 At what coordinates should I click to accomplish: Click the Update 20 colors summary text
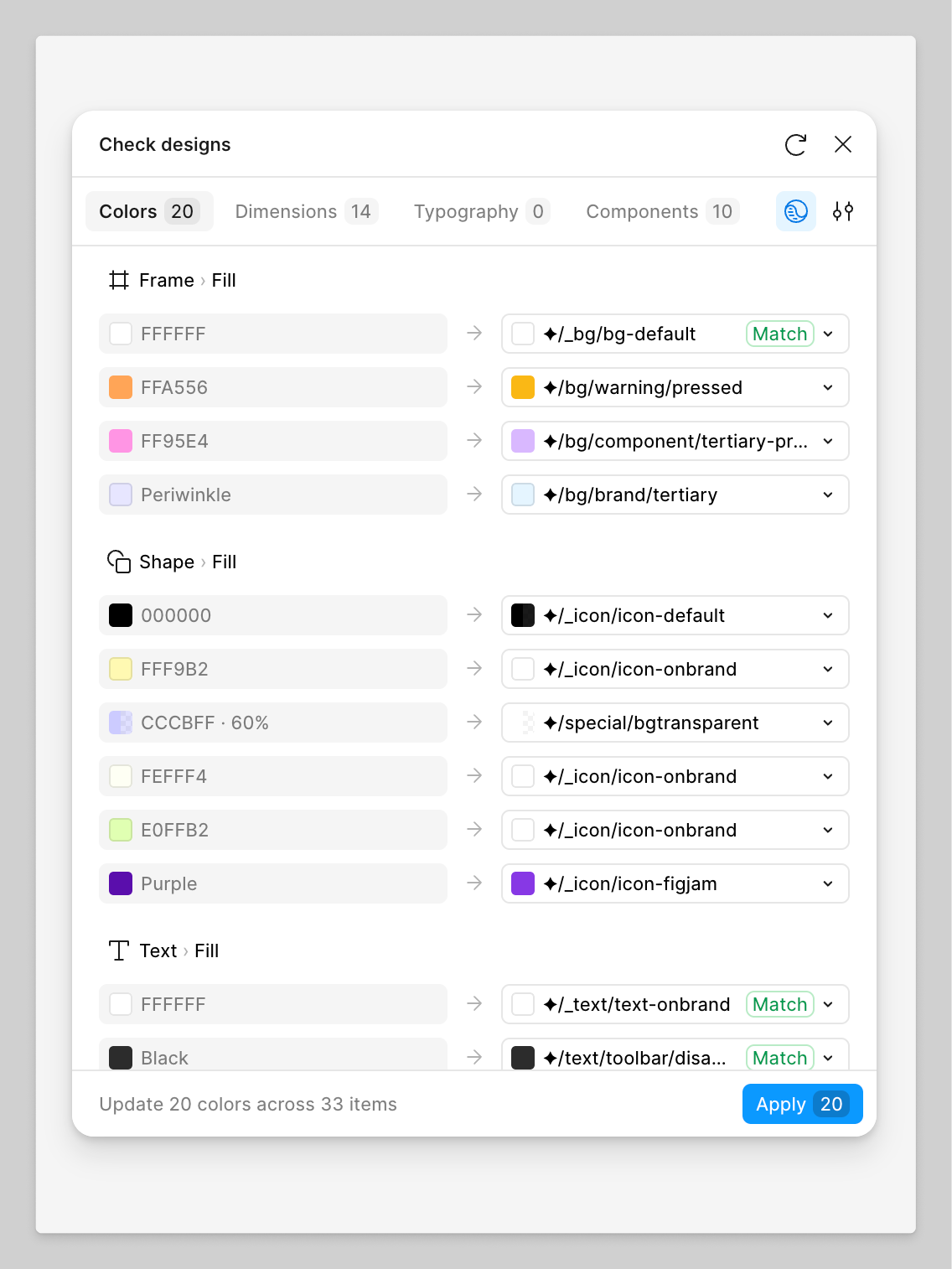[x=248, y=1104]
